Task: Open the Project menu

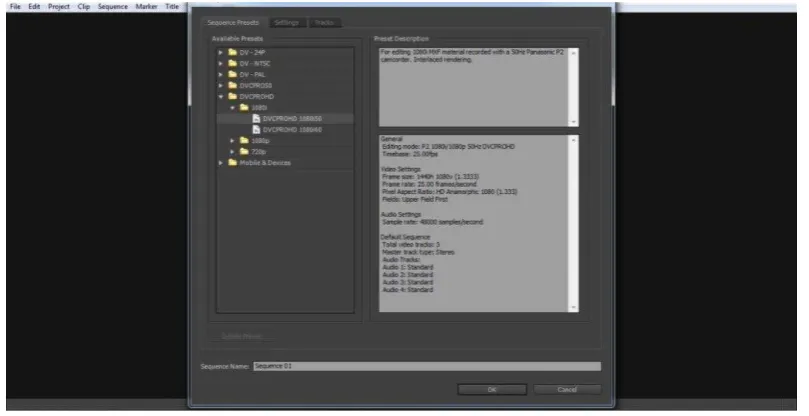Action: coord(59,7)
